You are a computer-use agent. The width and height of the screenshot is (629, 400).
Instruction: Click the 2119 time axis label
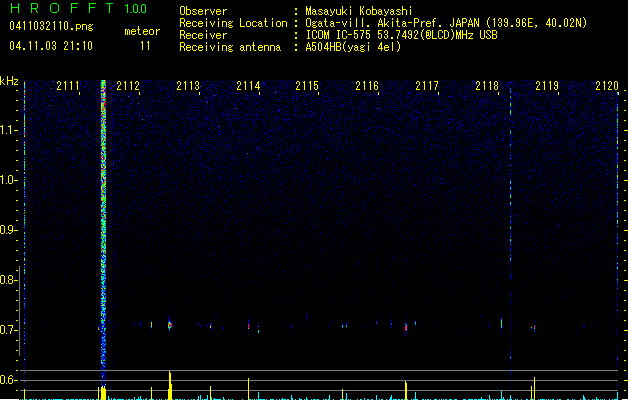click(547, 86)
